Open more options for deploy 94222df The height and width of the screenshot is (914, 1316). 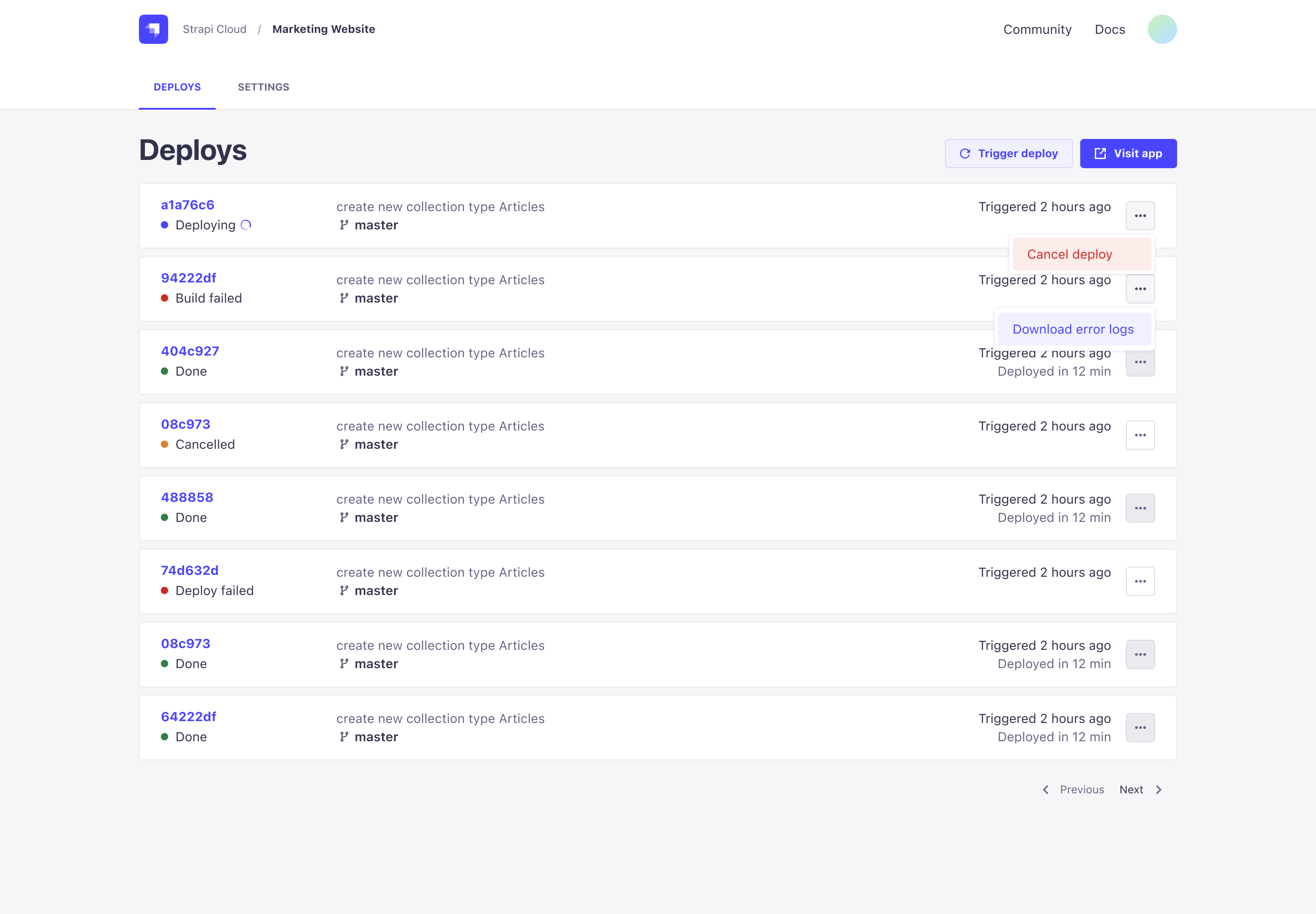pyautogui.click(x=1140, y=289)
